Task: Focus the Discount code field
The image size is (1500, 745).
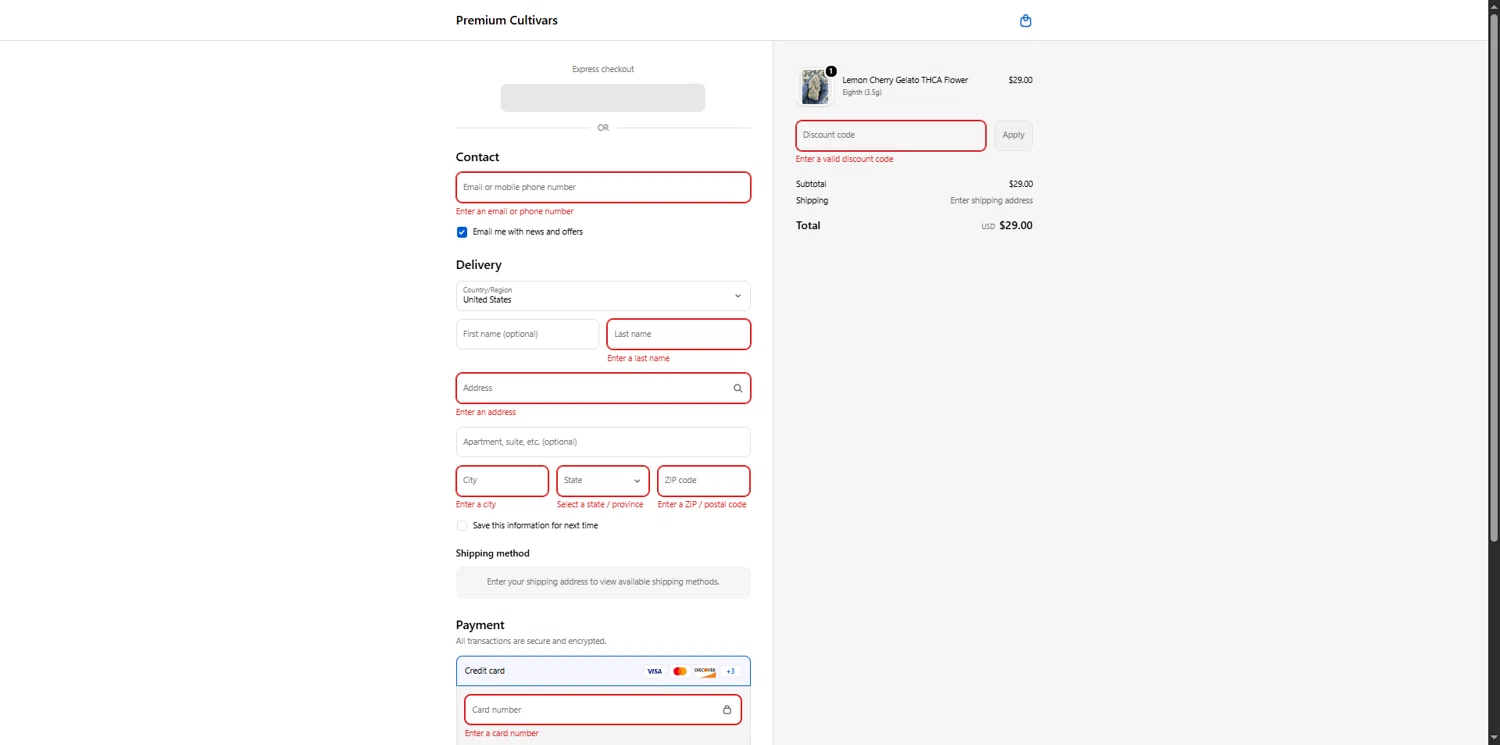Action: (x=890, y=136)
